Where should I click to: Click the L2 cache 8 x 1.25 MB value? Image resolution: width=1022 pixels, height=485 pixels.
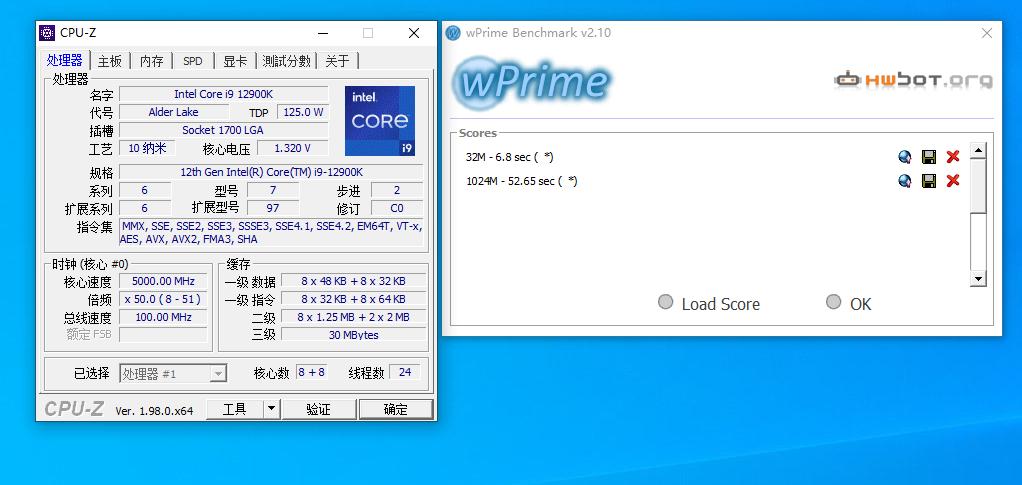point(354,317)
